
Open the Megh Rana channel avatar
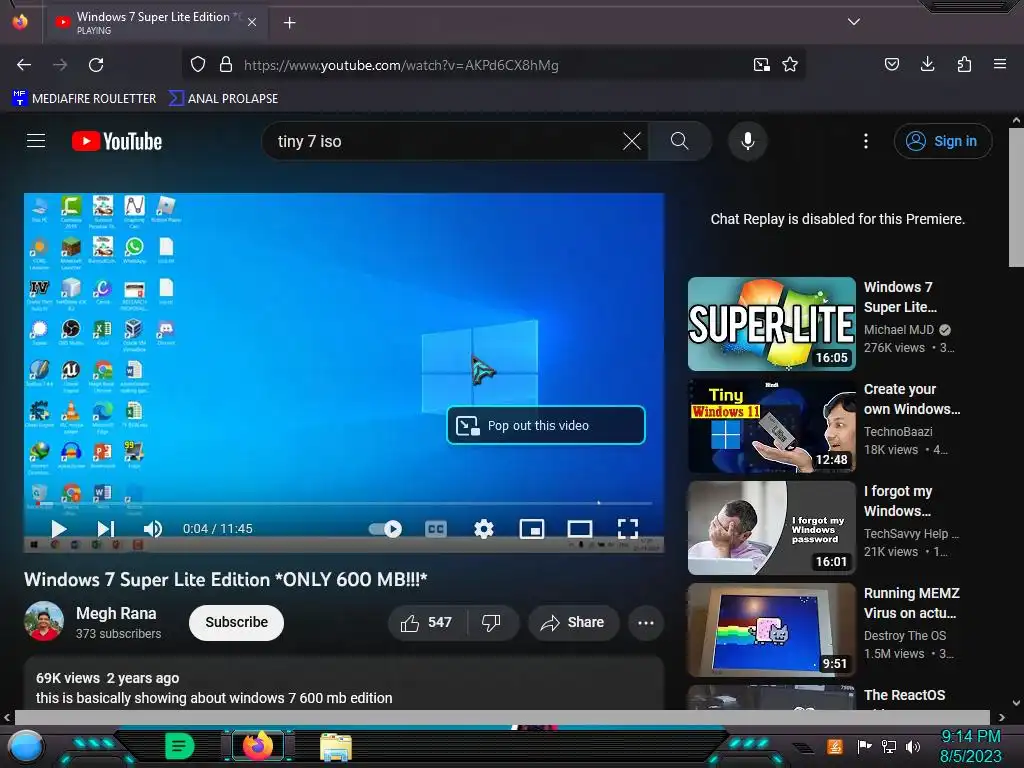coord(44,621)
